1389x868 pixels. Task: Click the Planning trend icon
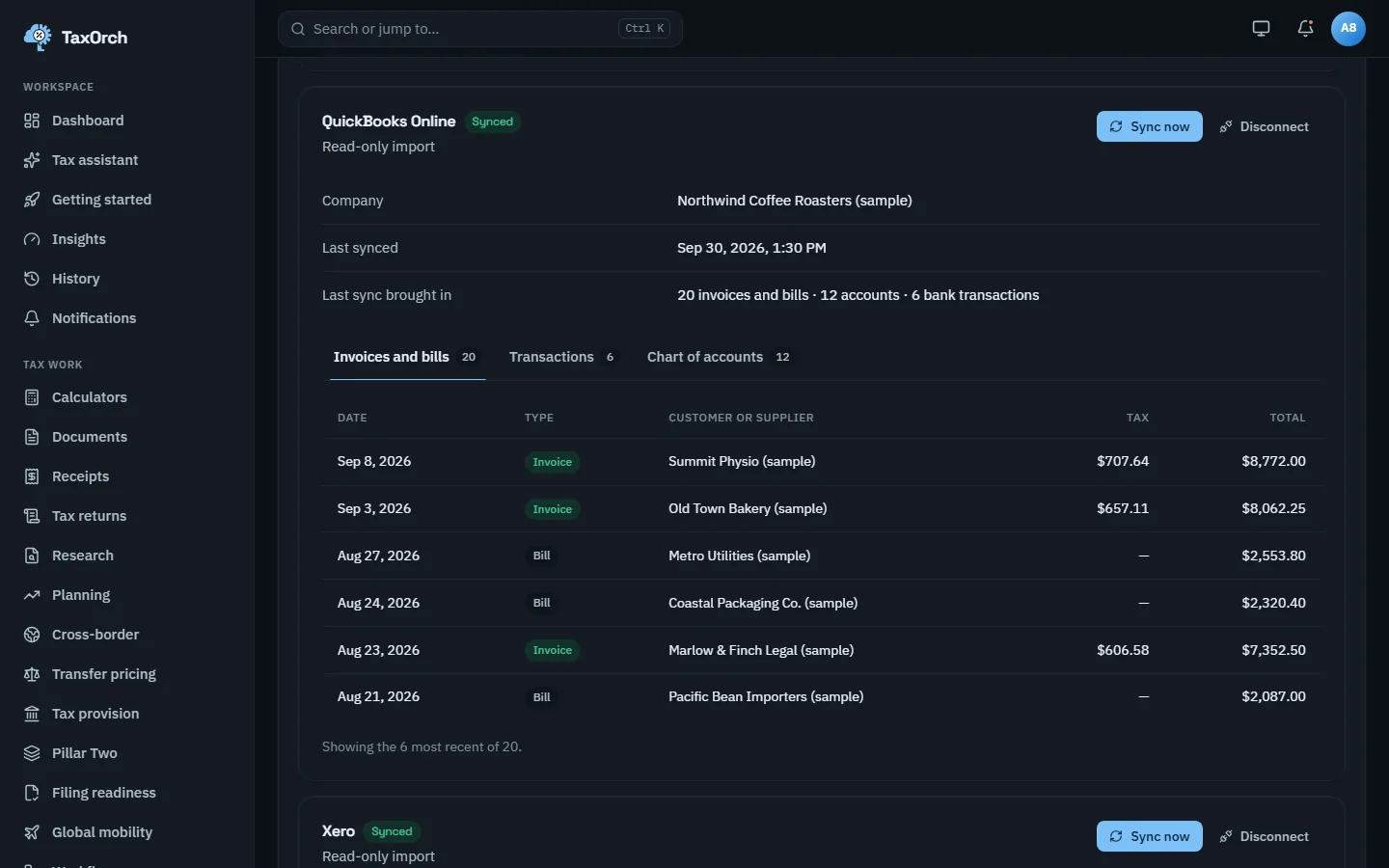click(32, 595)
